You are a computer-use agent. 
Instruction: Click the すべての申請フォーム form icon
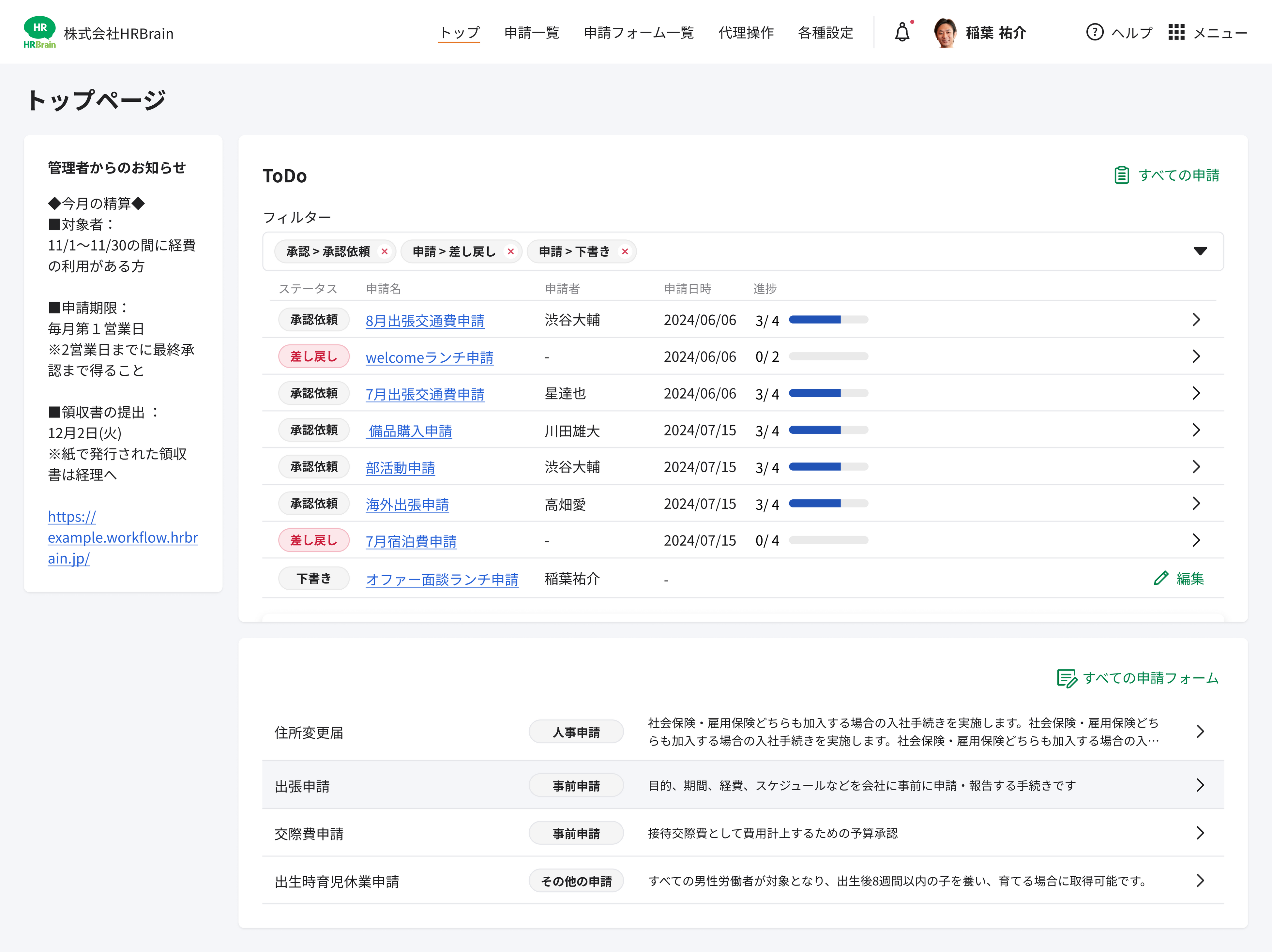tap(1067, 678)
